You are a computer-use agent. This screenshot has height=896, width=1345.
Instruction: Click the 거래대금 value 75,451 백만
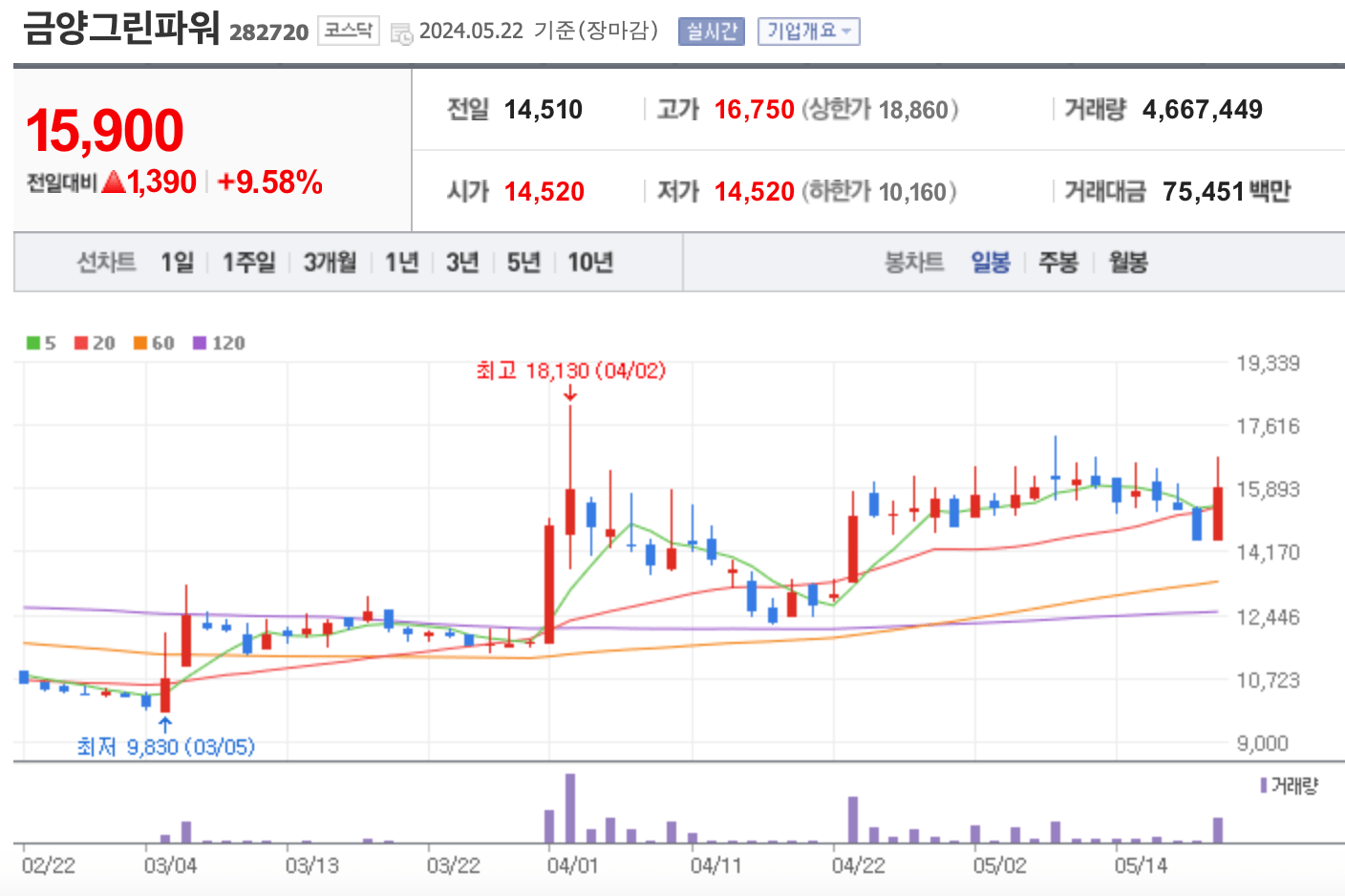click(x=1227, y=192)
